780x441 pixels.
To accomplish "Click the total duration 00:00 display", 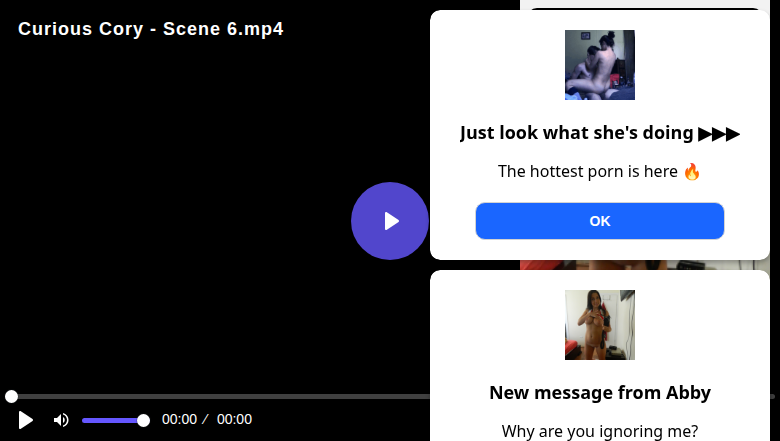I will click(234, 420).
